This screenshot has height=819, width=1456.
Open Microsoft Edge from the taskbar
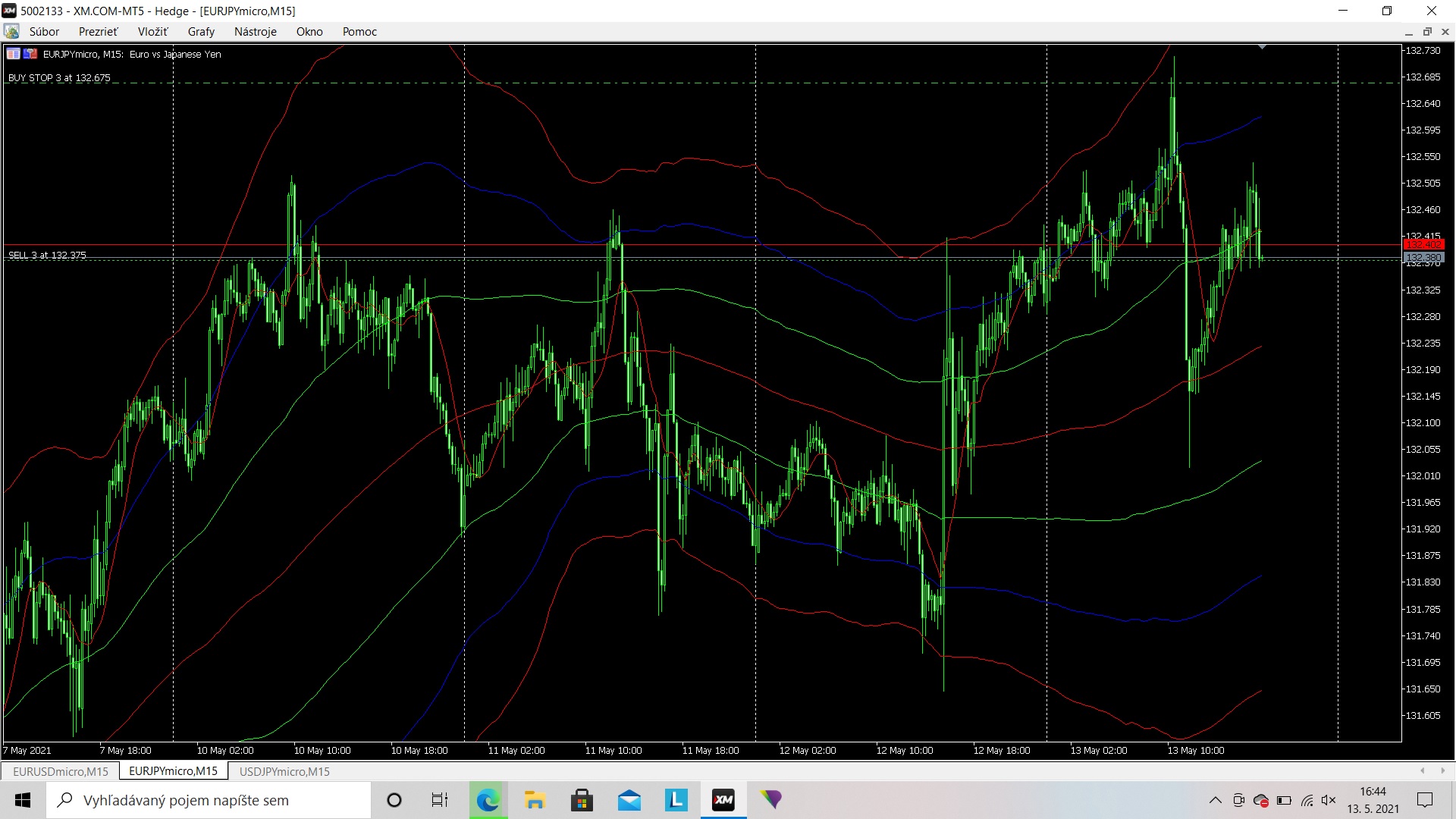[488, 800]
